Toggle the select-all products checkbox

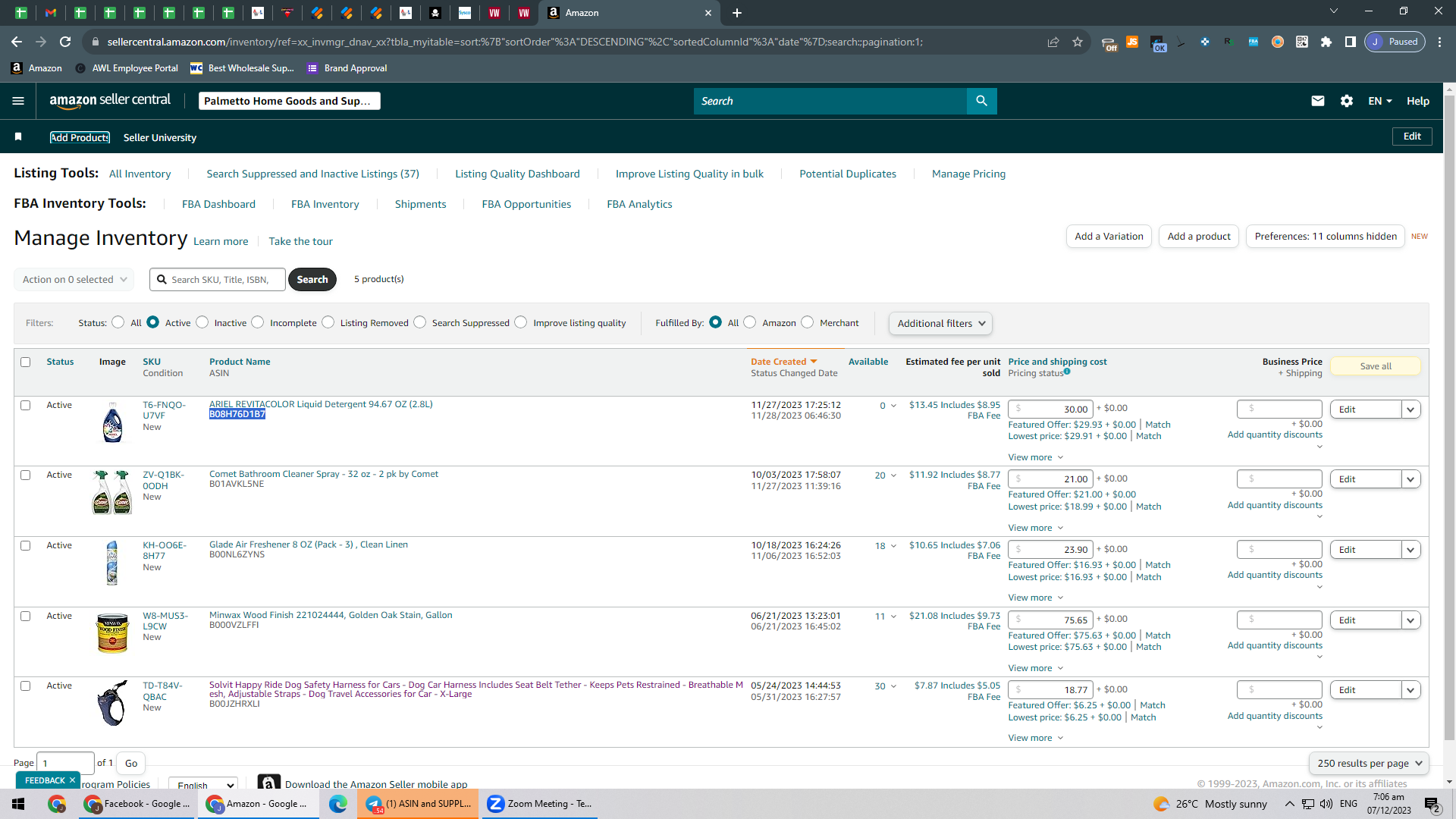click(26, 362)
